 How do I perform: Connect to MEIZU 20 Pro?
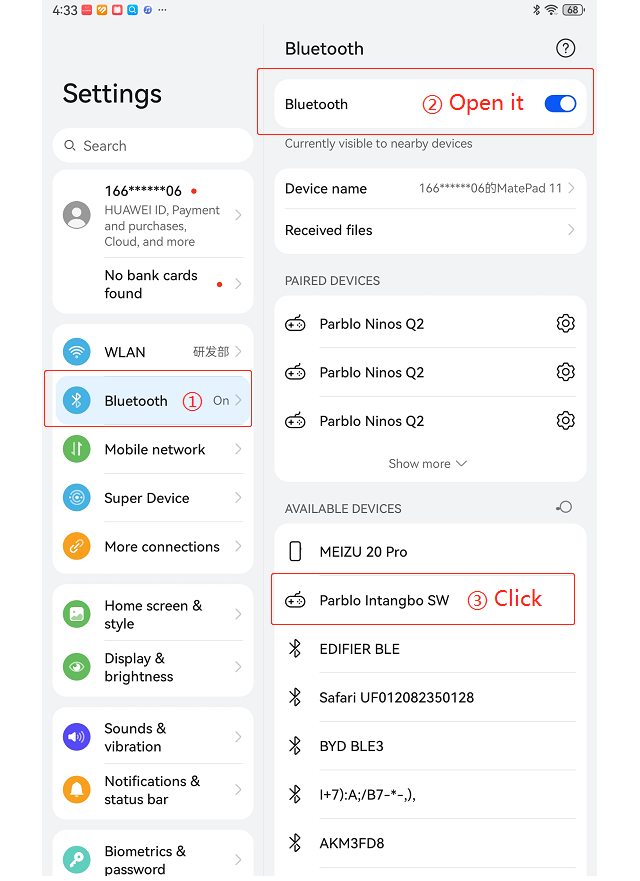[430, 552]
